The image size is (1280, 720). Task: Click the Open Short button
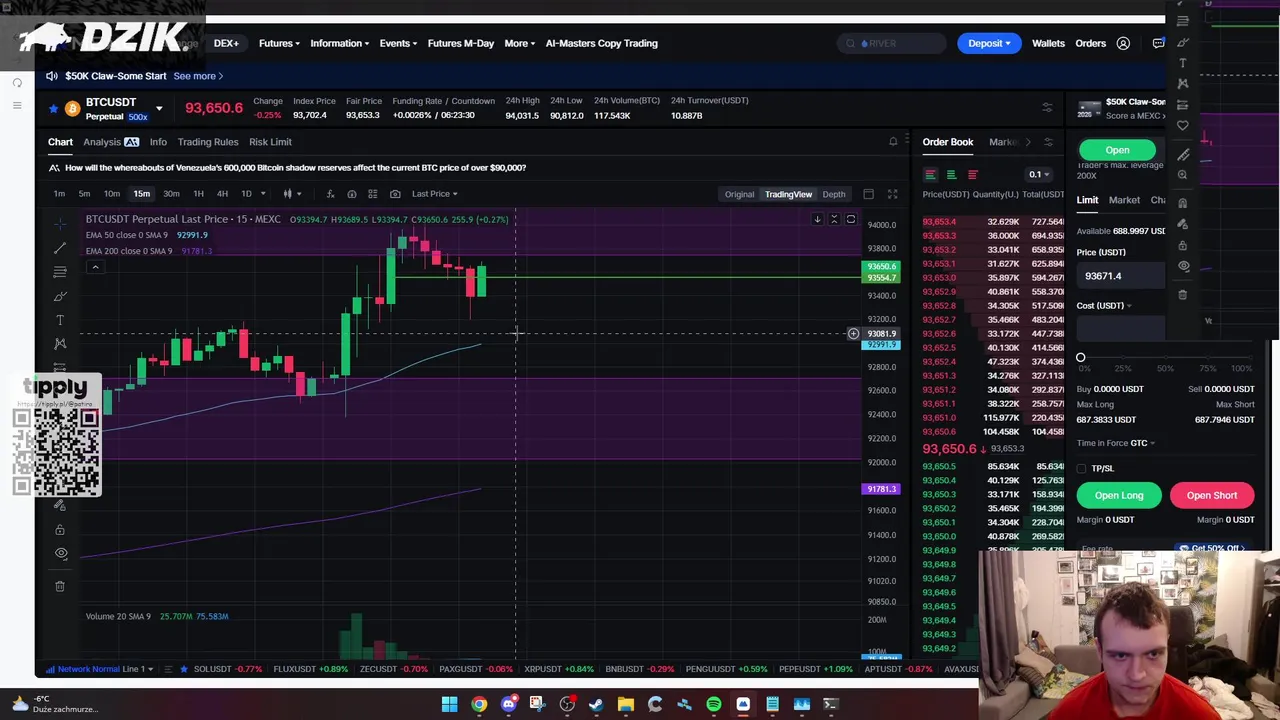coord(1212,495)
